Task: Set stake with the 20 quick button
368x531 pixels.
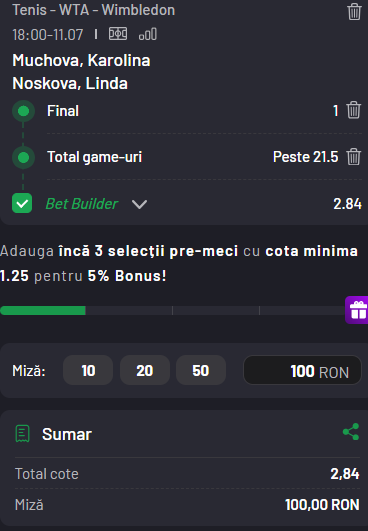Action: [x=145, y=370]
